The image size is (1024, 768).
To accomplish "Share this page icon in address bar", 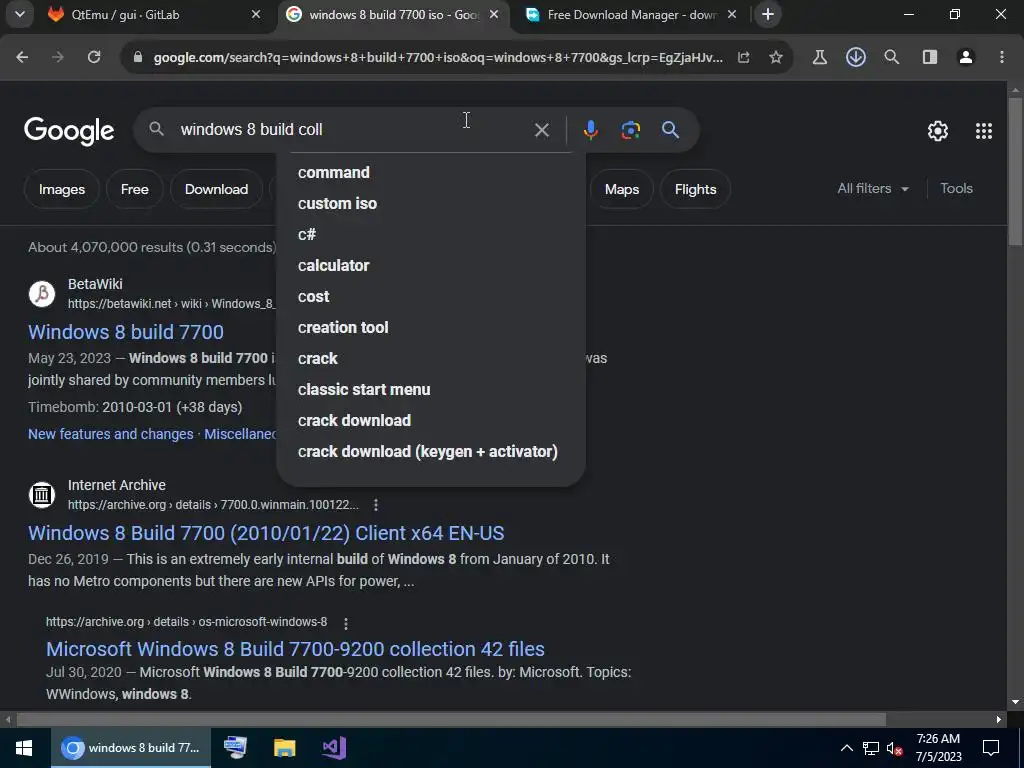I will point(743,57).
